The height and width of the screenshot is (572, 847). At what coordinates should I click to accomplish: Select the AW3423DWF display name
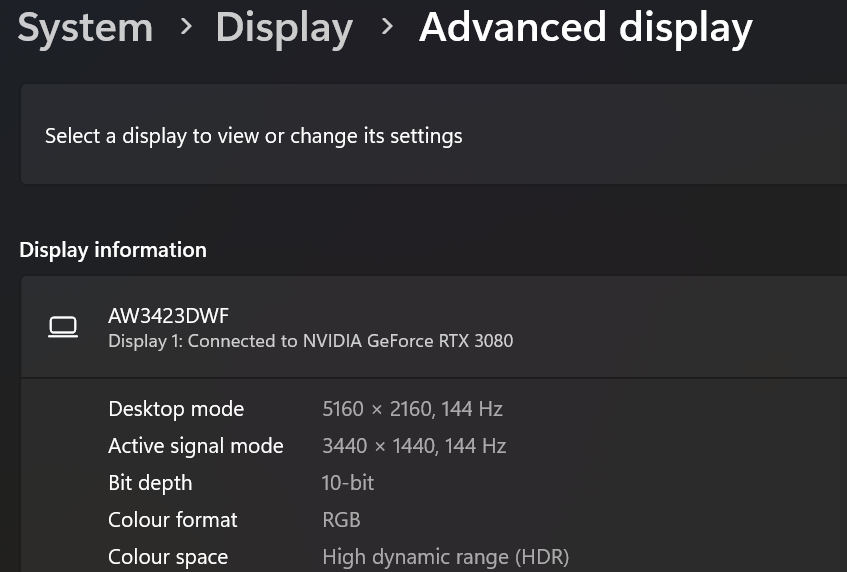168,316
